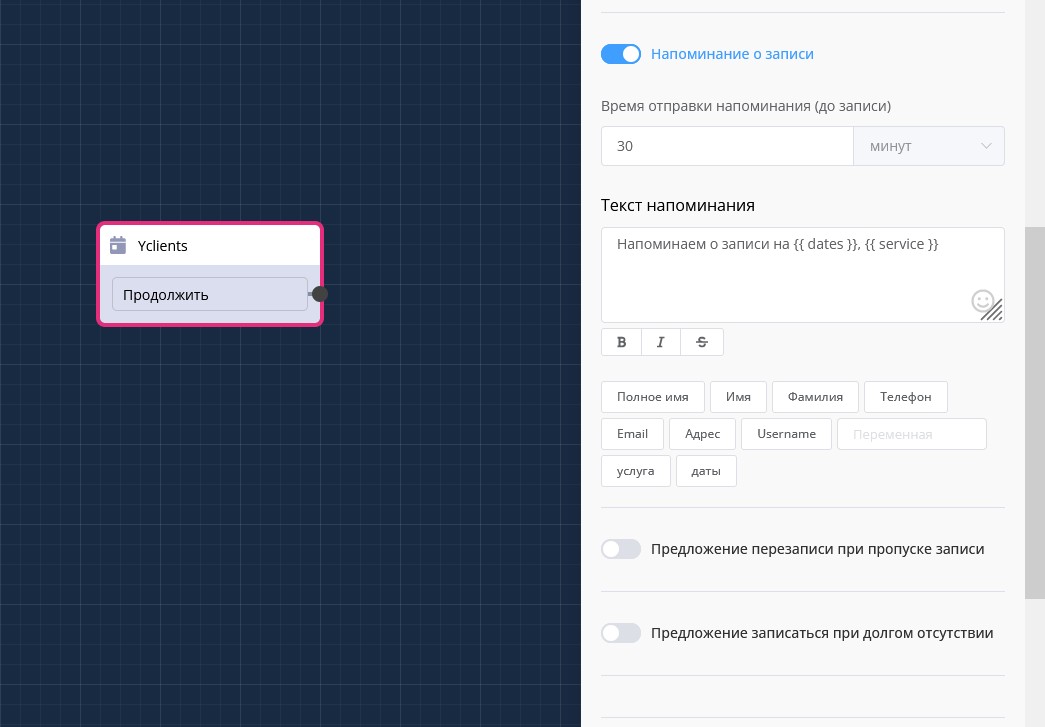Apply italic formatting to reminder text
The width and height of the screenshot is (1045, 727).
pos(661,342)
